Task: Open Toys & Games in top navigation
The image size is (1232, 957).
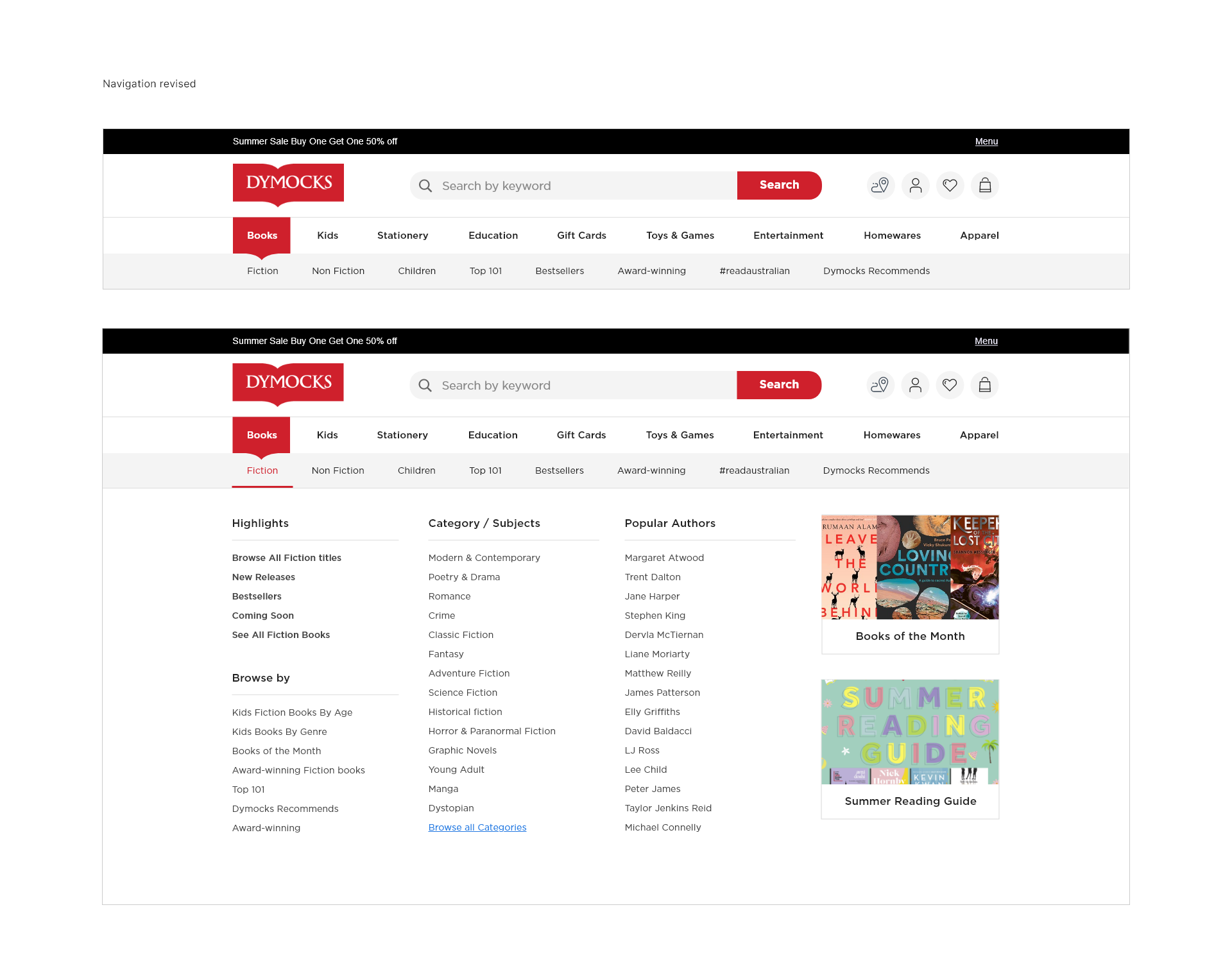Action: click(x=680, y=236)
